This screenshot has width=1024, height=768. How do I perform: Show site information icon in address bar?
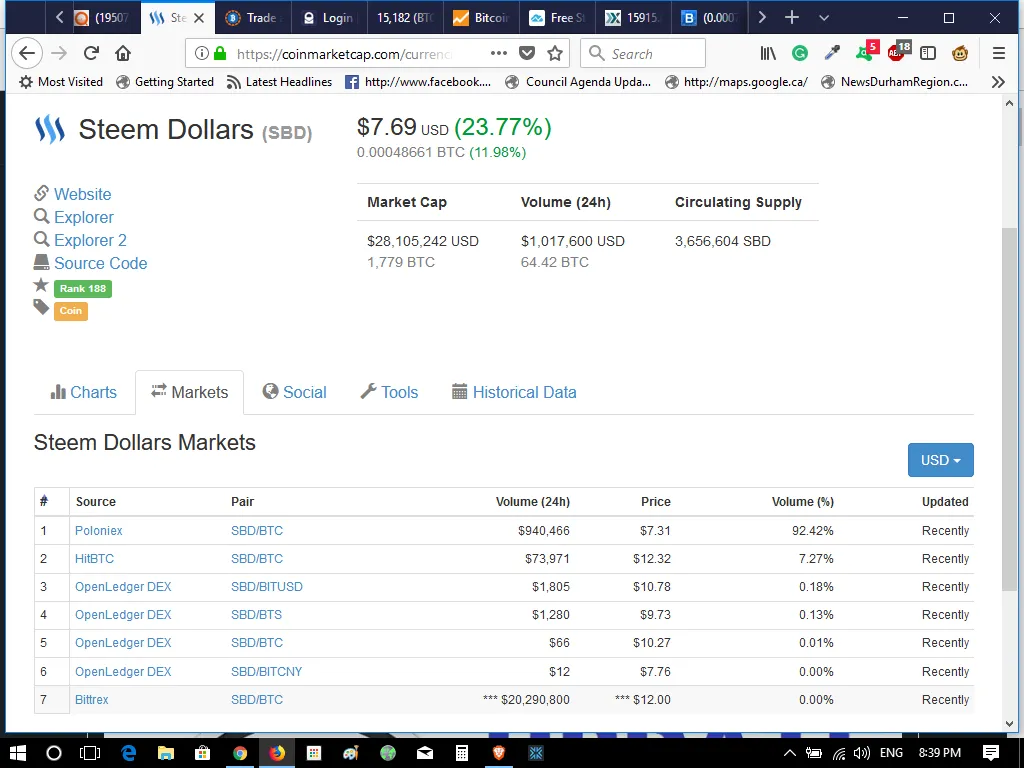coord(202,54)
